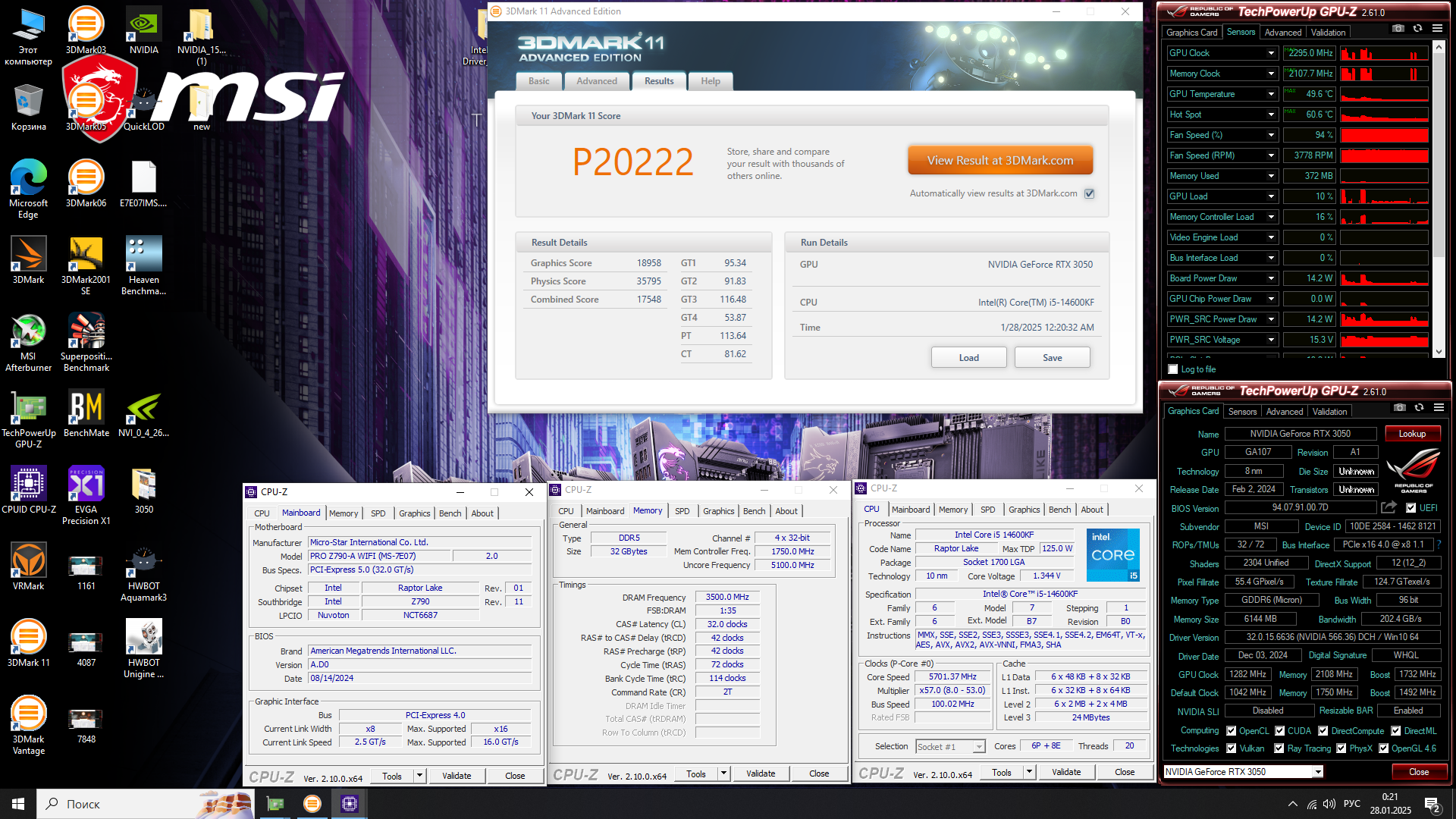Click the refresh icon in GPU-Z Sensors window
1456x819 pixels.
pyautogui.click(x=1417, y=28)
